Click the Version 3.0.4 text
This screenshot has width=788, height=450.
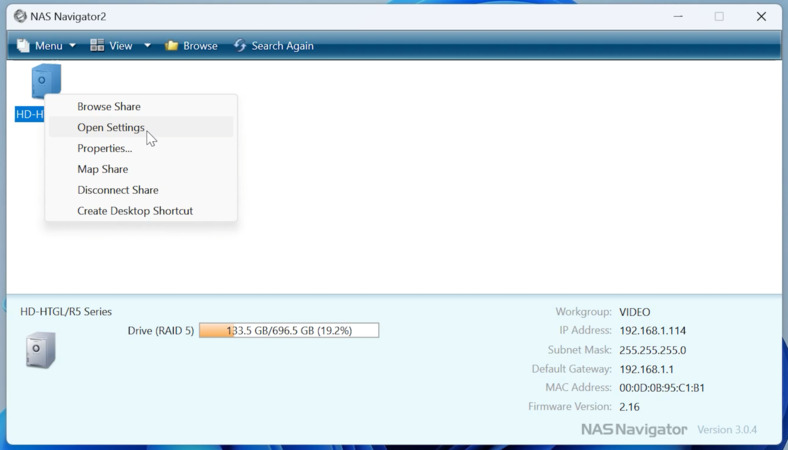point(727,430)
